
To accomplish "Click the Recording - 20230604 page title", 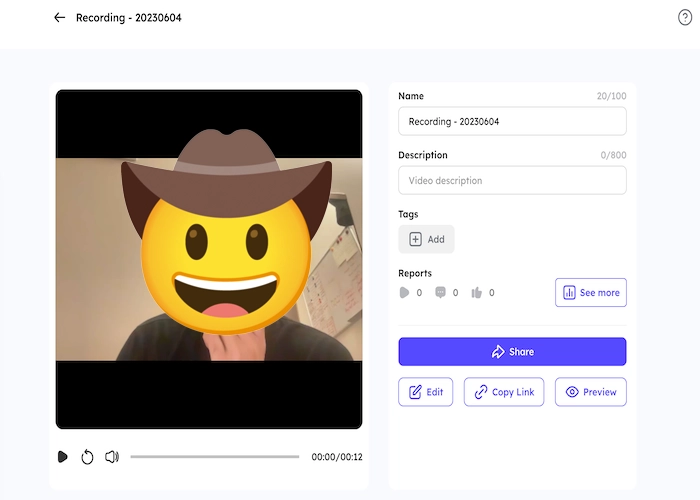I will coord(129,18).
